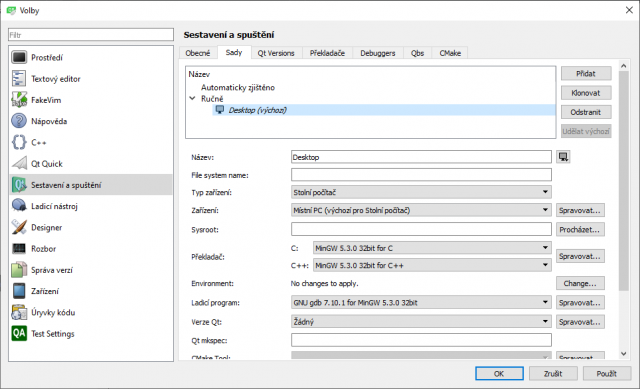Open the FakeVim settings icon
The width and height of the screenshot is (640, 389).
coord(19,100)
